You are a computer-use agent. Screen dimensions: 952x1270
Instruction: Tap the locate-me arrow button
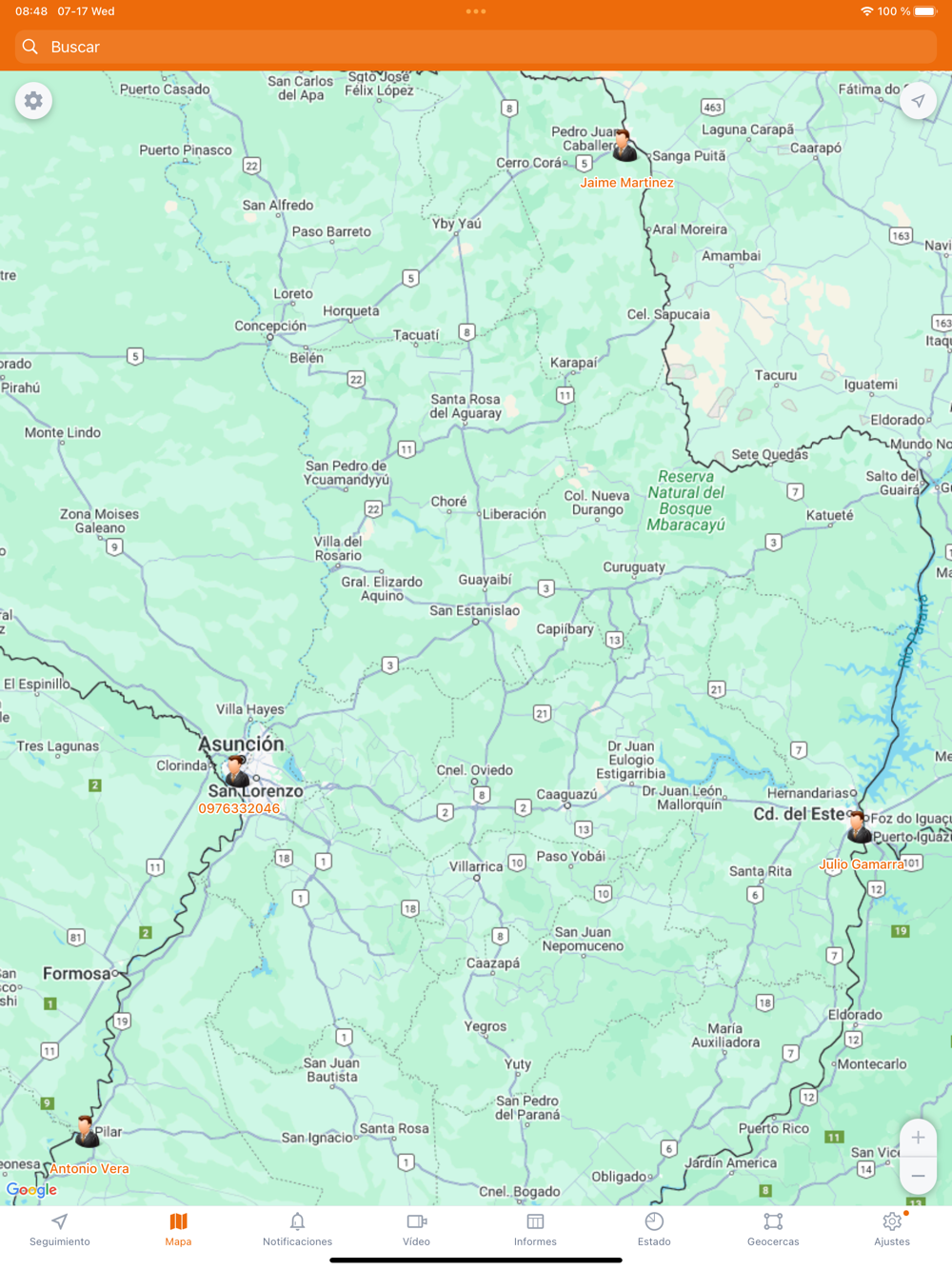pos(918,101)
